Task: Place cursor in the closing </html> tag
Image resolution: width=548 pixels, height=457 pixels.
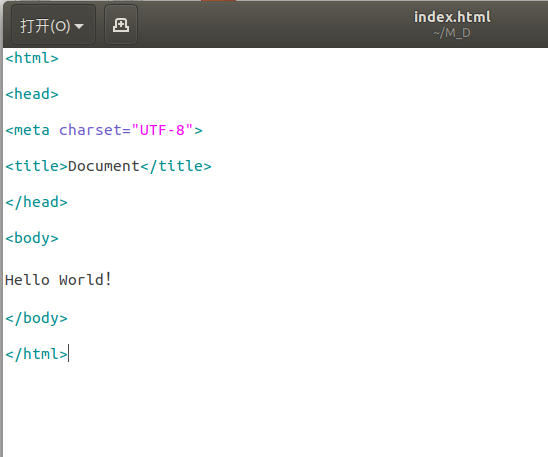Action: [x=36, y=354]
